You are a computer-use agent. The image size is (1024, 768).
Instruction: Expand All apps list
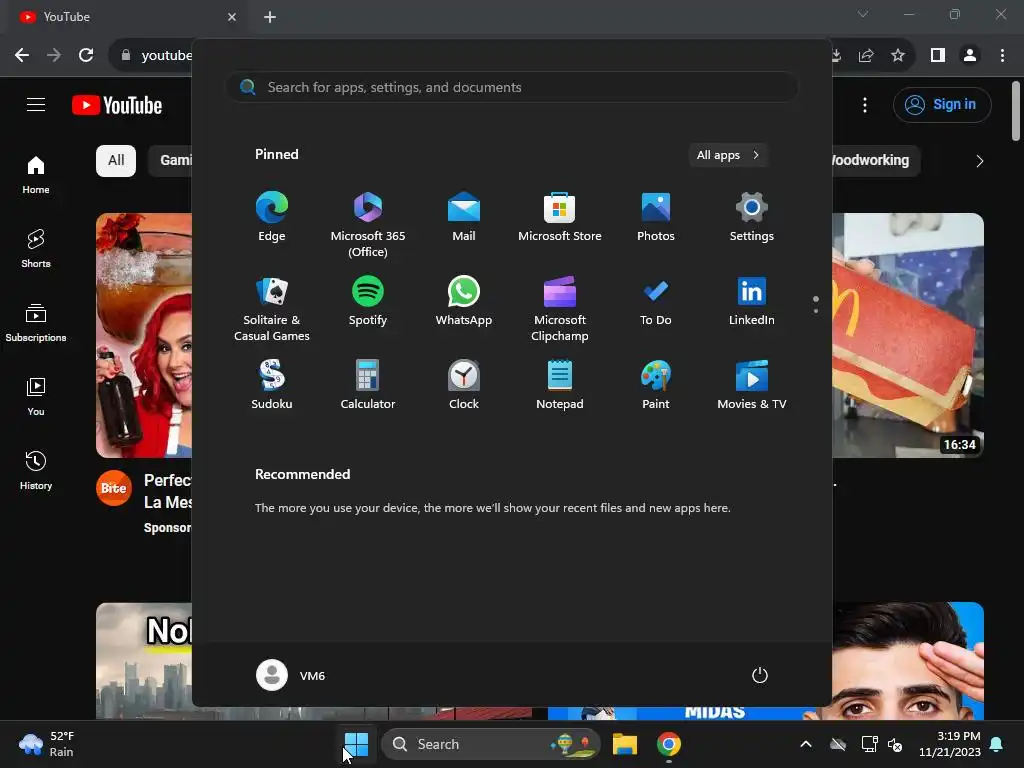[x=728, y=155]
